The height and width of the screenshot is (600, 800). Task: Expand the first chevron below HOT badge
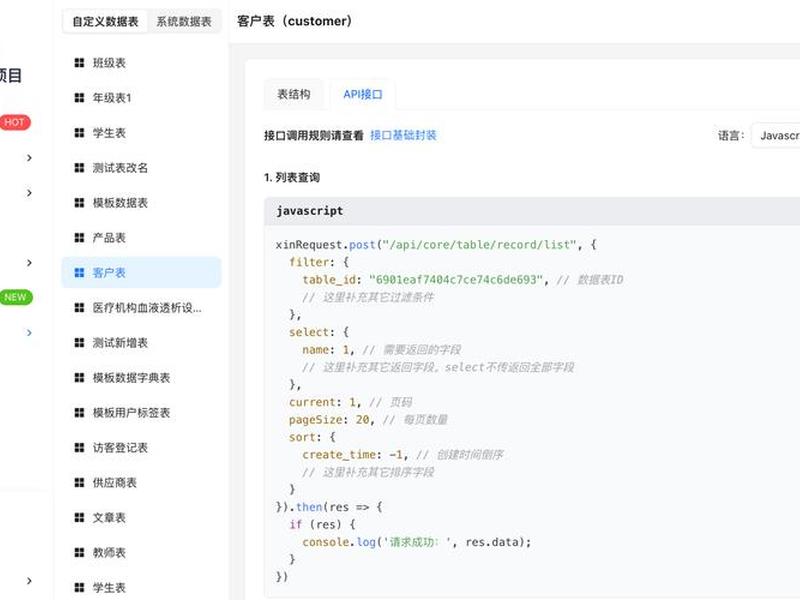tap(29, 158)
